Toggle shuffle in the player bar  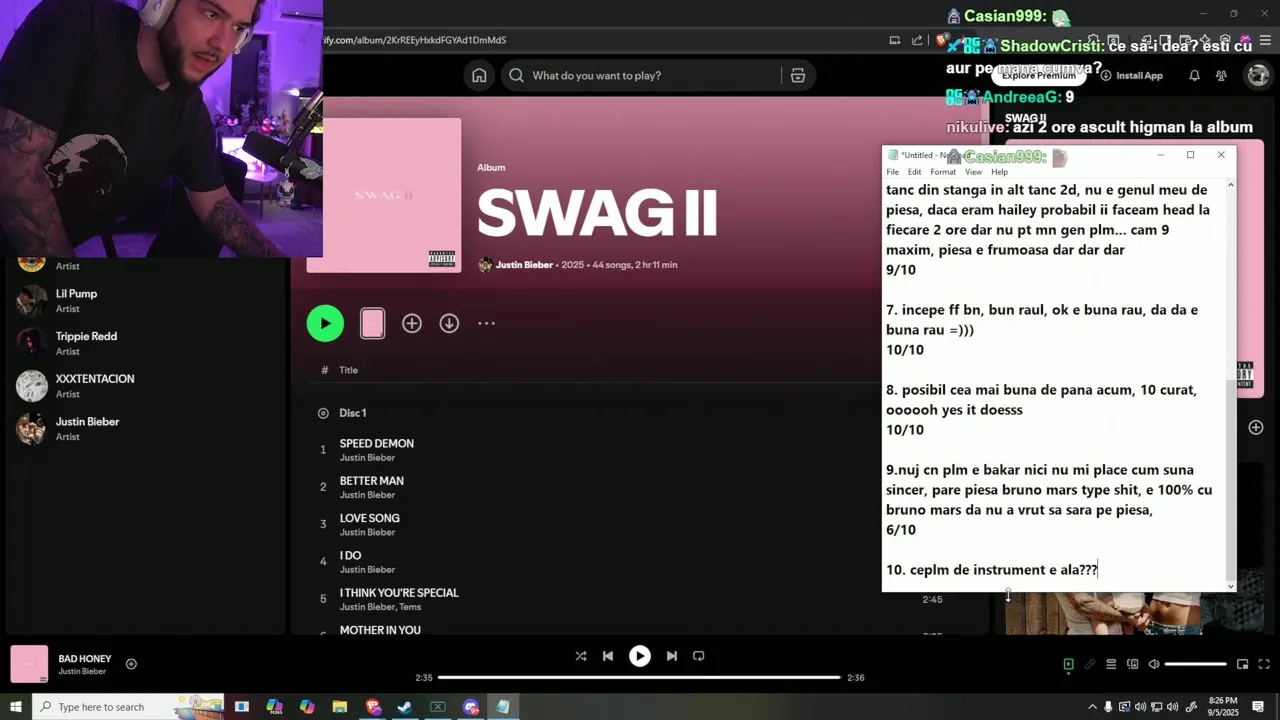pyautogui.click(x=581, y=656)
